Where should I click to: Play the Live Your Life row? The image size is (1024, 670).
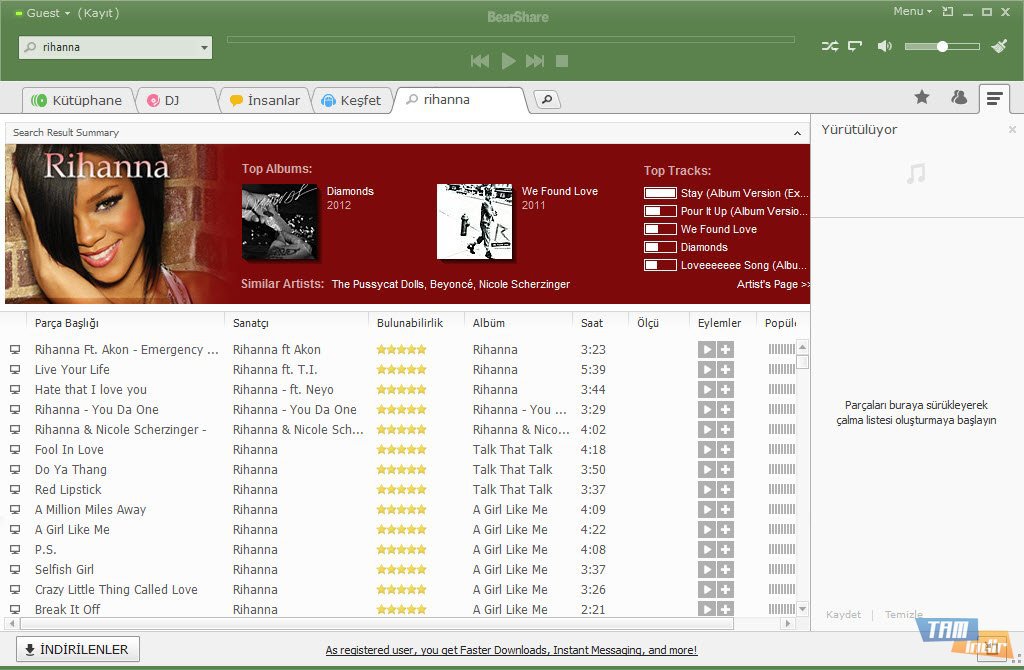[x=707, y=370]
